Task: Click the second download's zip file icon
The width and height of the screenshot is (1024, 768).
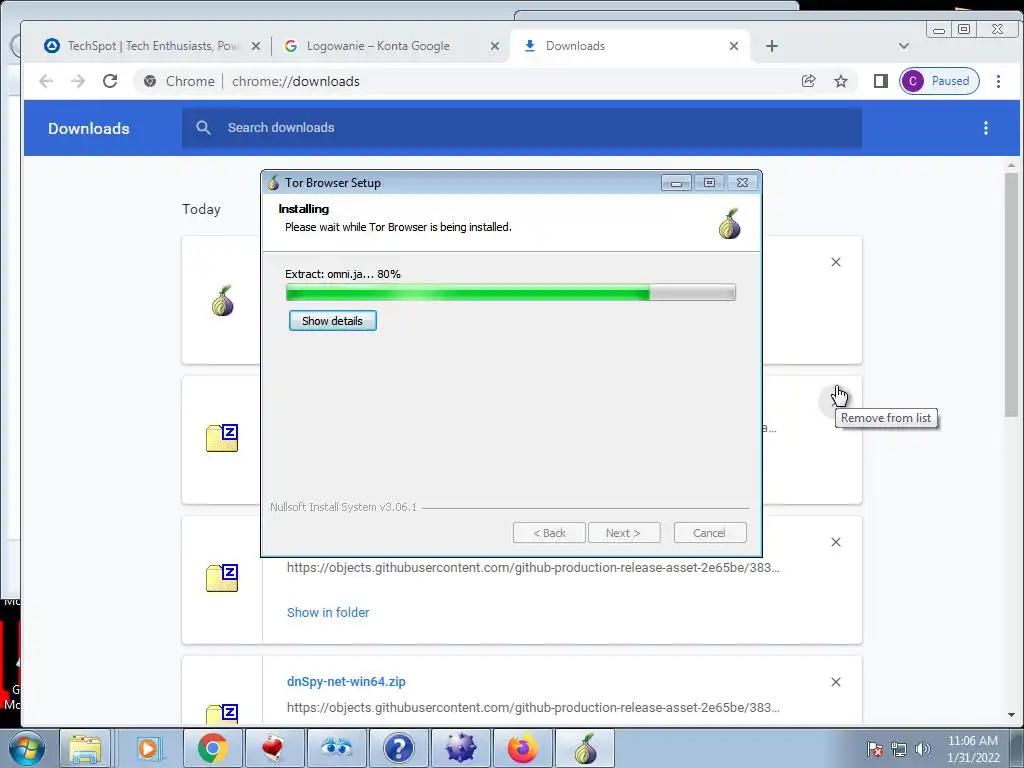Action: [x=222, y=438]
